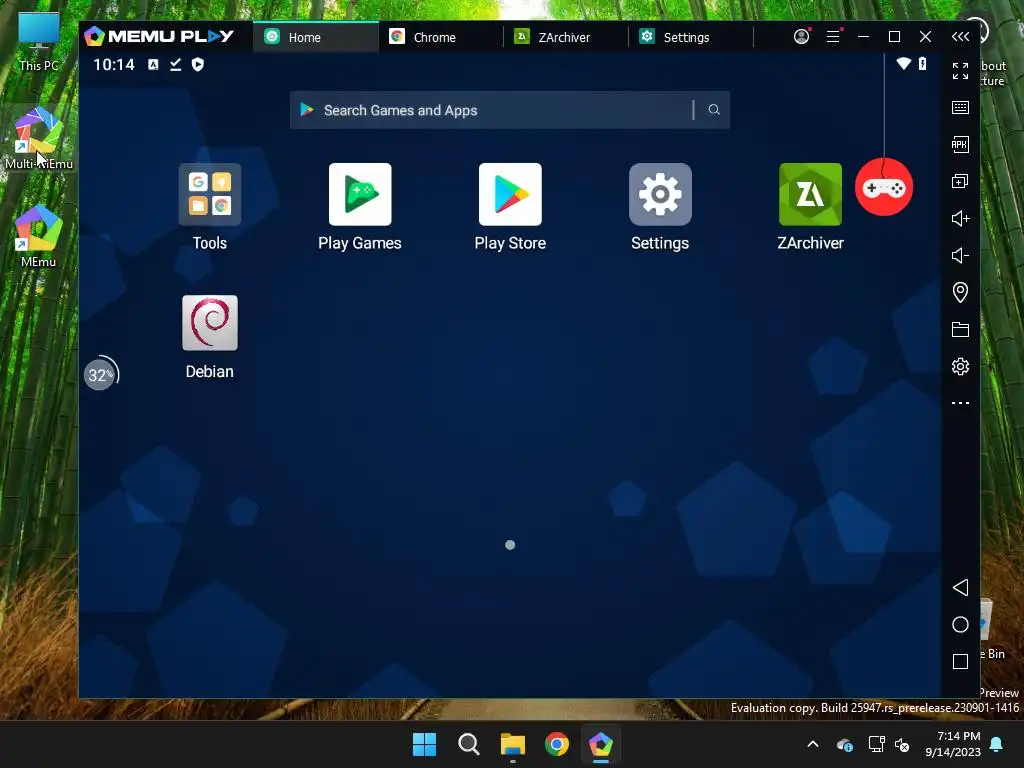Open the Tools folder
1024x768 pixels.
click(x=210, y=195)
